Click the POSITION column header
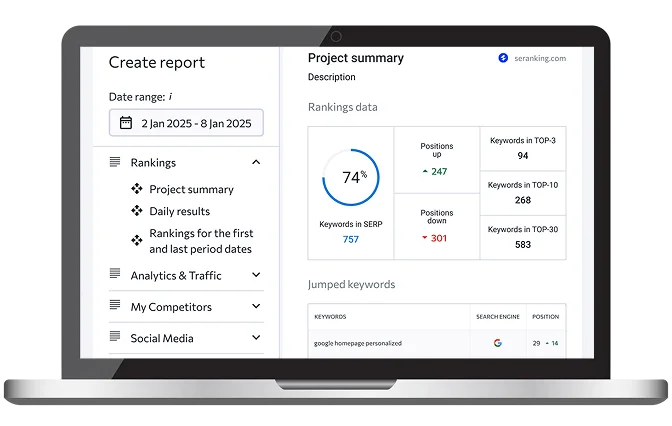 546,317
